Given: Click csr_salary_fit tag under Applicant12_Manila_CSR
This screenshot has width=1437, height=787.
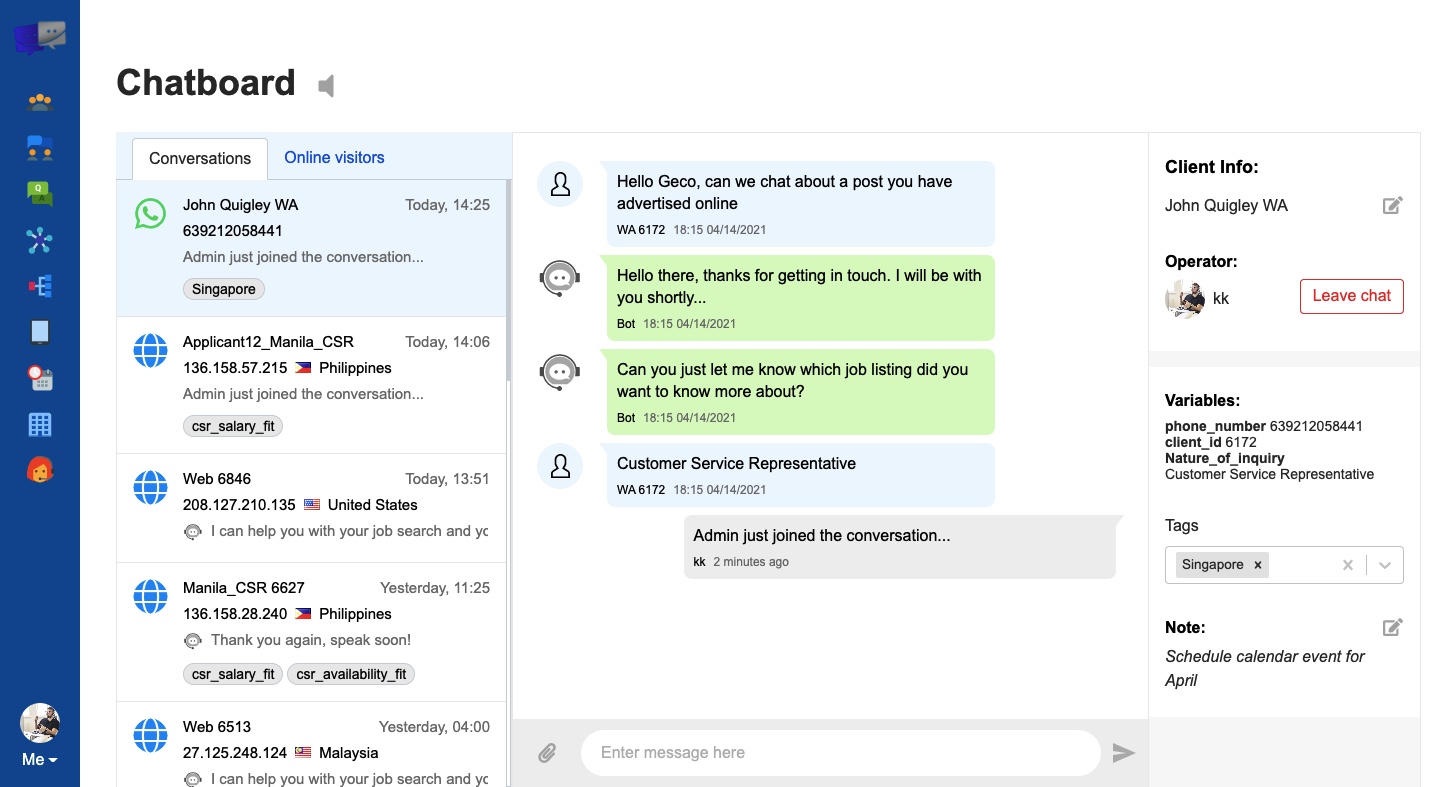Looking at the screenshot, I should point(233,426).
